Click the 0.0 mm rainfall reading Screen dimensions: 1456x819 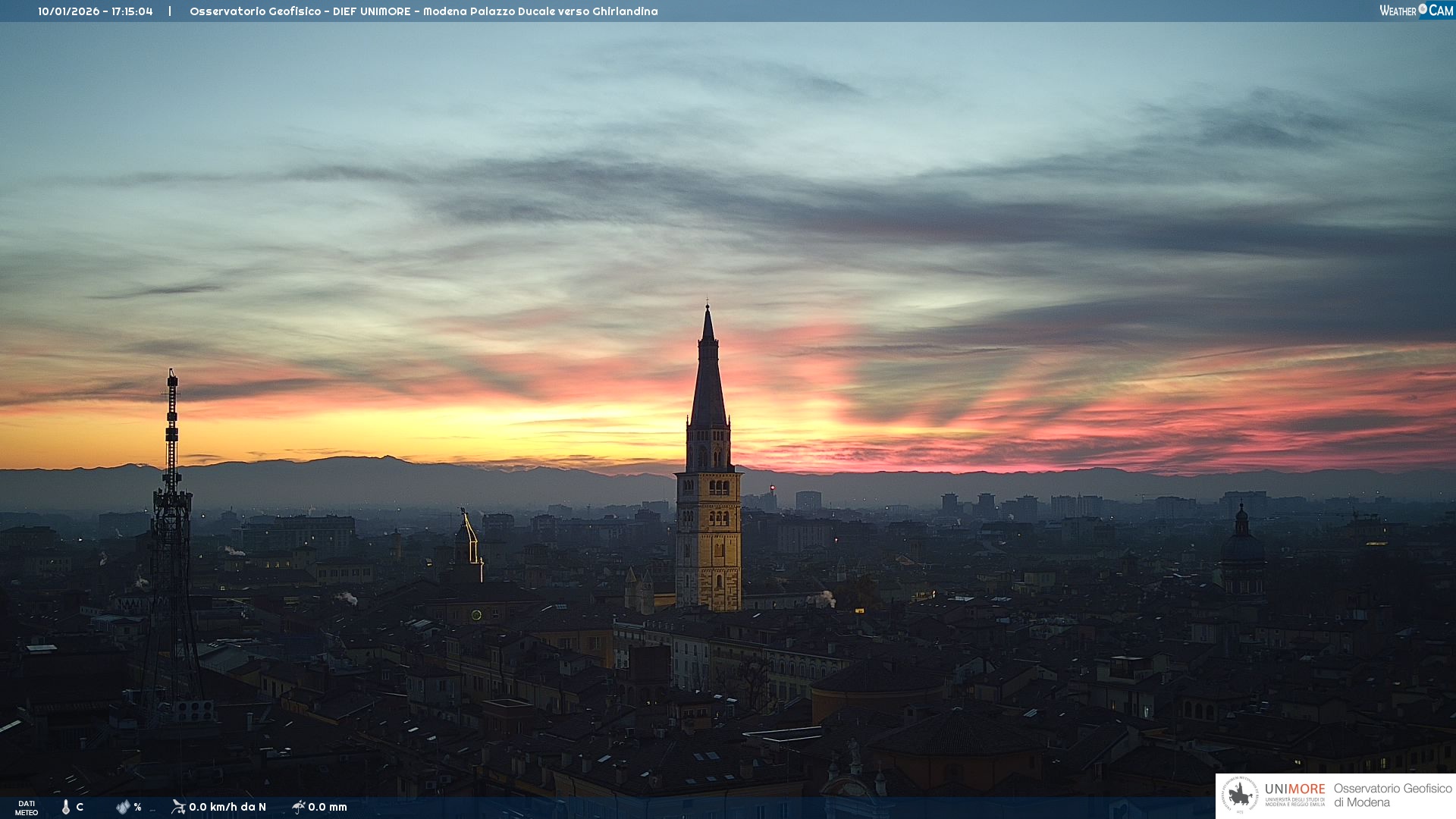click(x=328, y=807)
